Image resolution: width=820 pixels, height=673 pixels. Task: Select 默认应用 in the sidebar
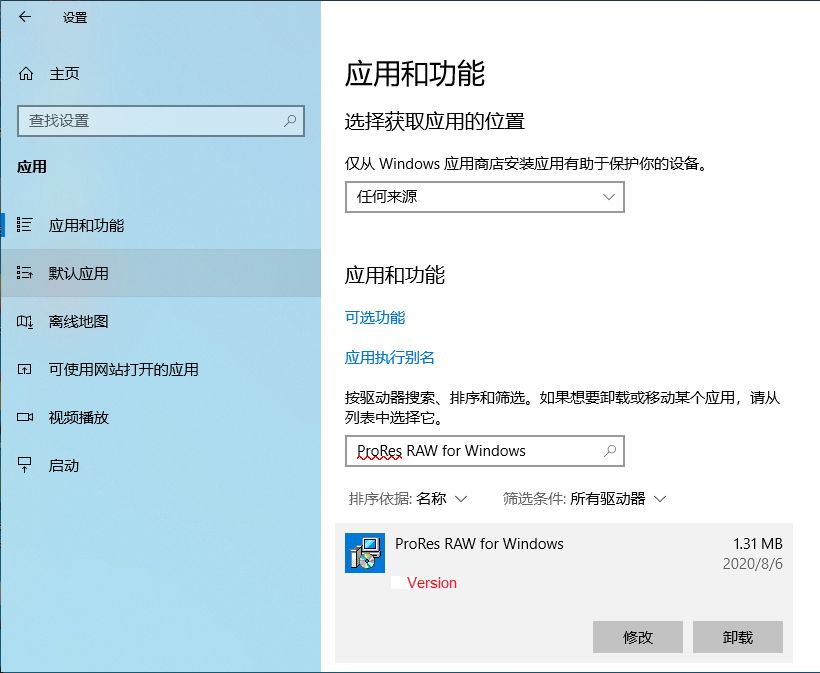pos(160,273)
